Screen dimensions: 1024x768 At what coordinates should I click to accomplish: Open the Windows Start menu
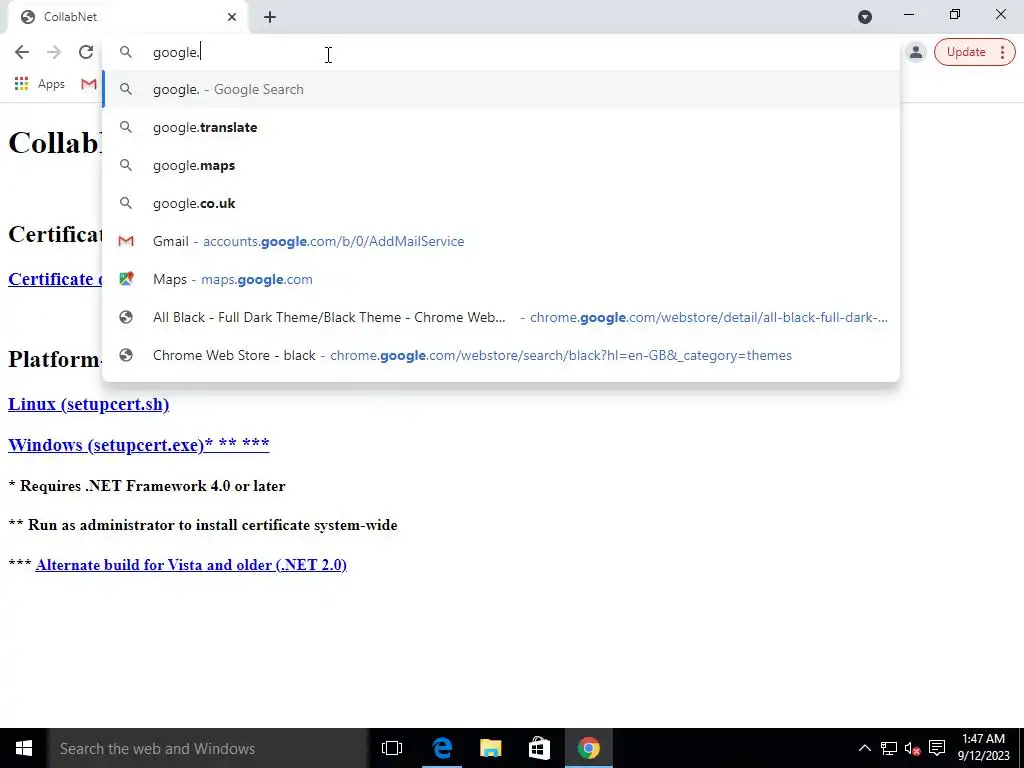click(24, 748)
